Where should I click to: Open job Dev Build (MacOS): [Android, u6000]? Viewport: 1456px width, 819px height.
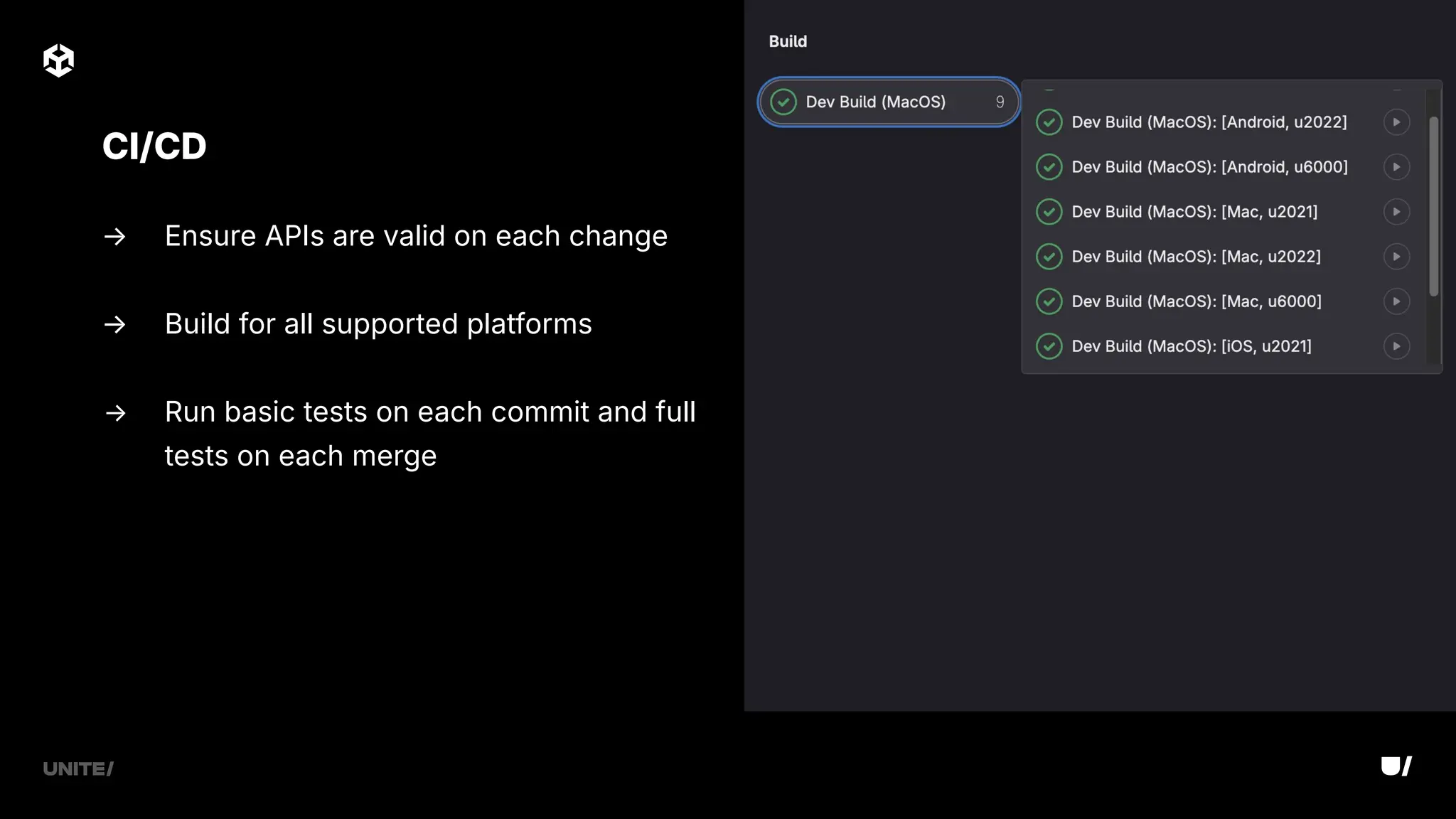pos(1209,167)
